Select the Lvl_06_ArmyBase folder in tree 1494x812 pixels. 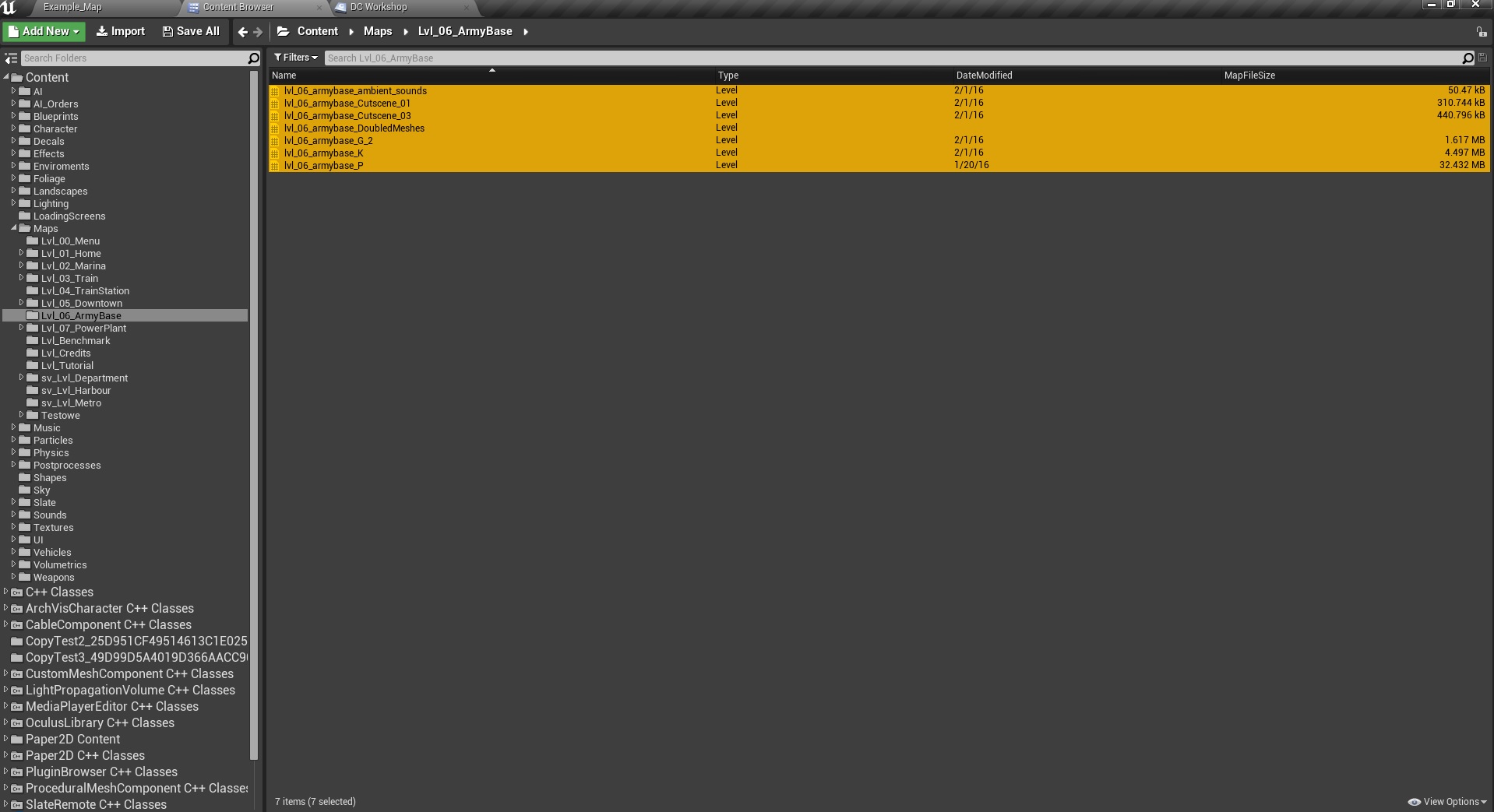[125, 316]
